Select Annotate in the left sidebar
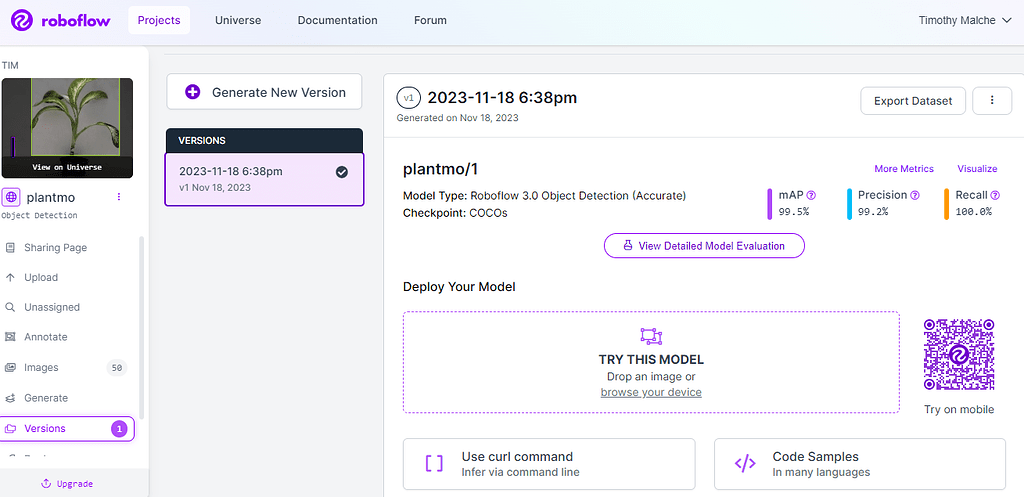 [x=46, y=337]
